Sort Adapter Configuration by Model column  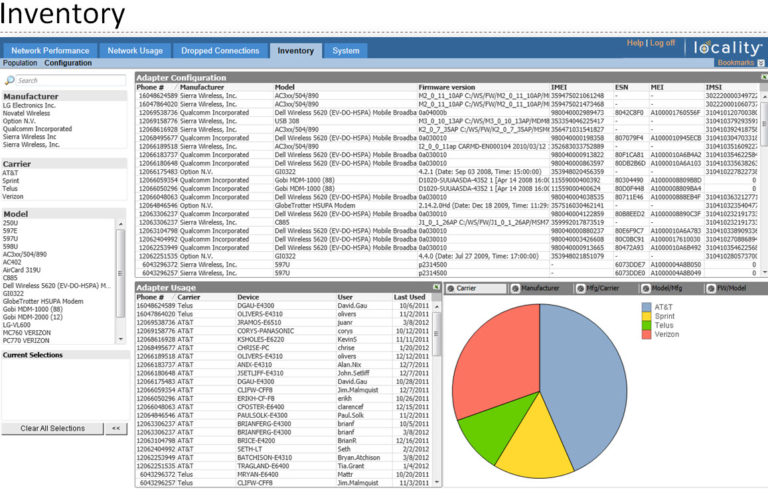285,87
